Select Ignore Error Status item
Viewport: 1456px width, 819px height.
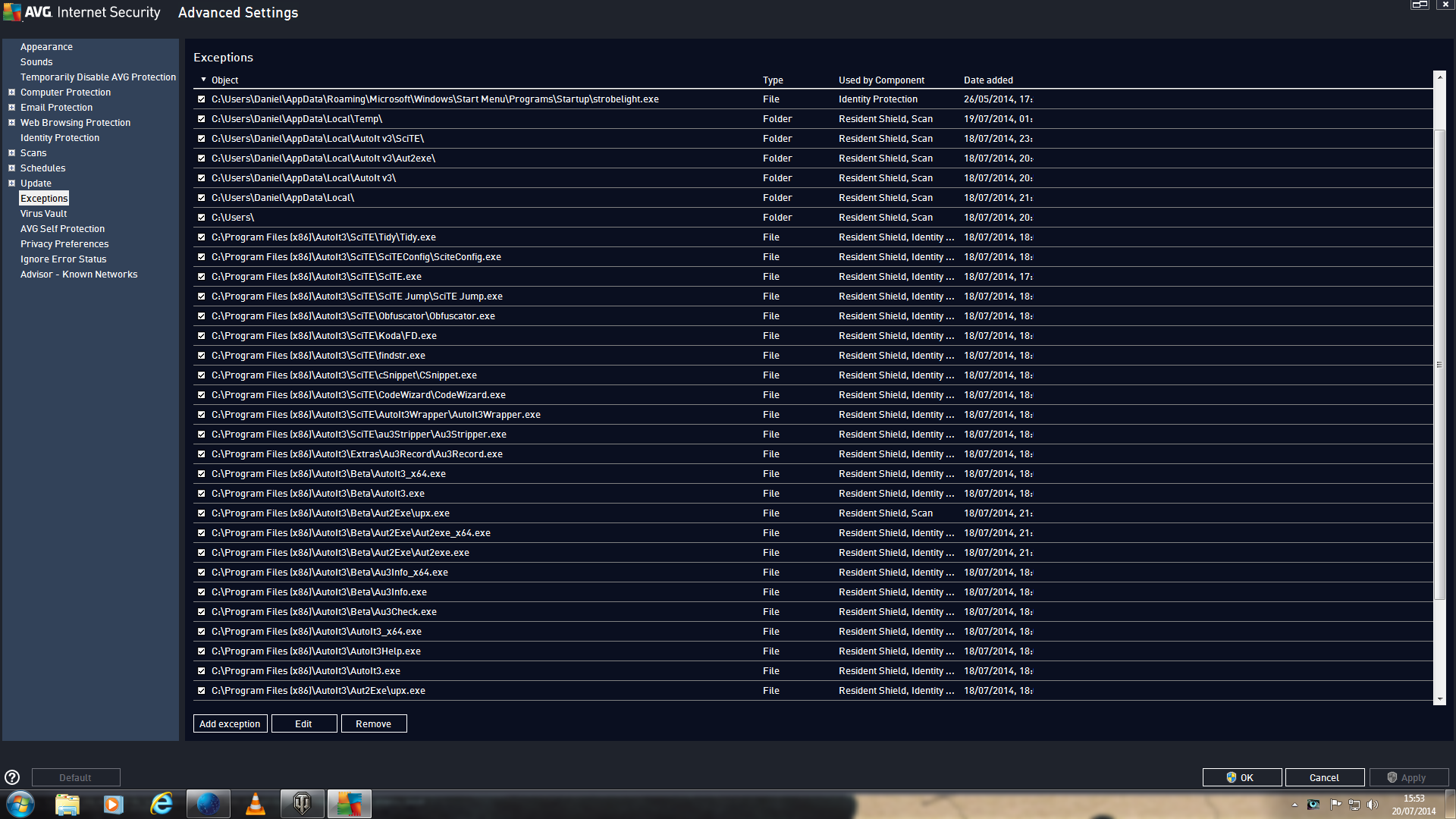point(63,259)
